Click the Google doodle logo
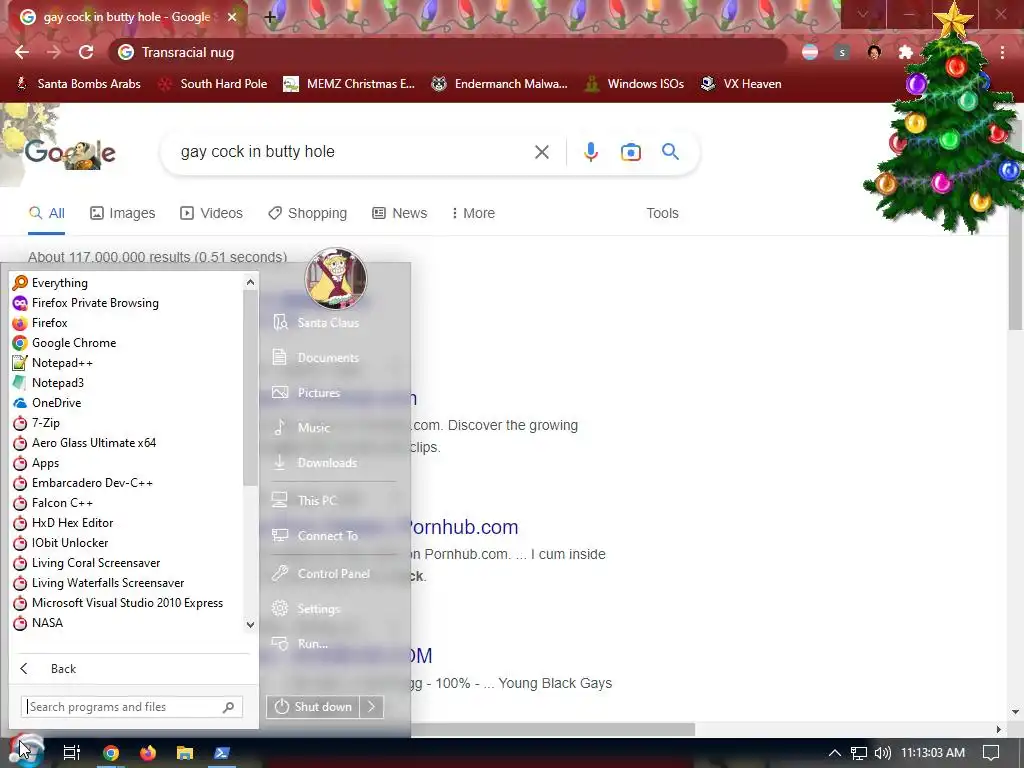 (x=70, y=154)
